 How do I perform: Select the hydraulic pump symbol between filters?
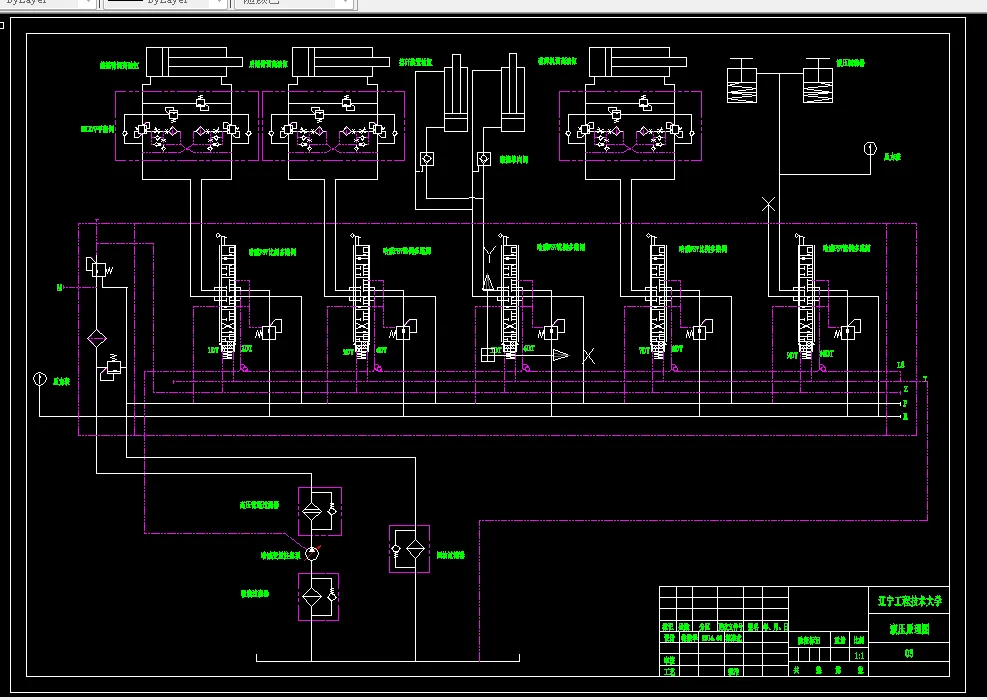[312, 553]
